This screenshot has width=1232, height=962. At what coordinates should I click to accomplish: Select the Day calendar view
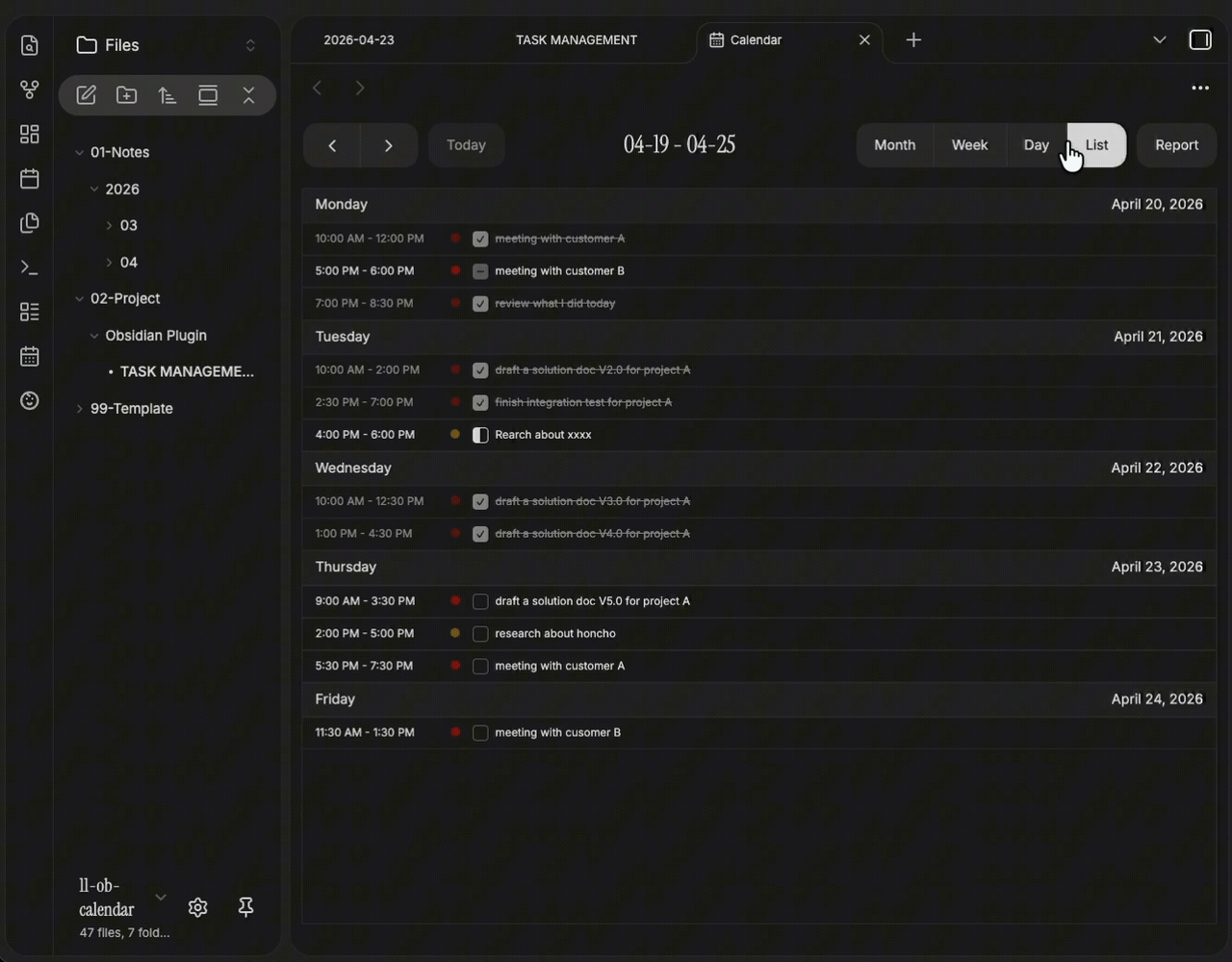click(x=1037, y=145)
